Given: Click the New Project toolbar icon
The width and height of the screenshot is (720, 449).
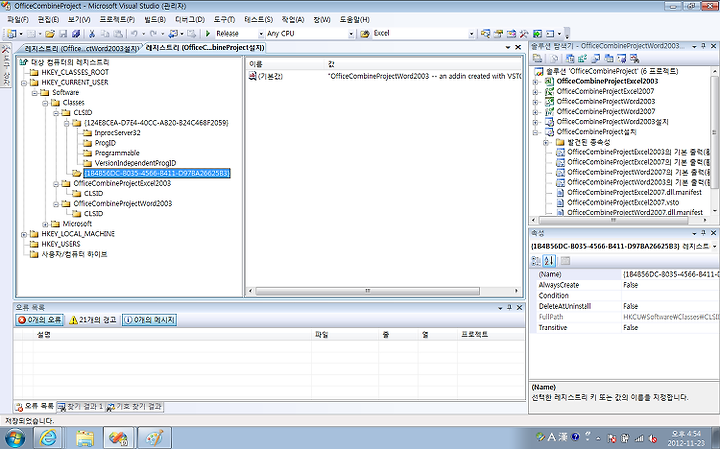Looking at the screenshot, I should point(11,34).
